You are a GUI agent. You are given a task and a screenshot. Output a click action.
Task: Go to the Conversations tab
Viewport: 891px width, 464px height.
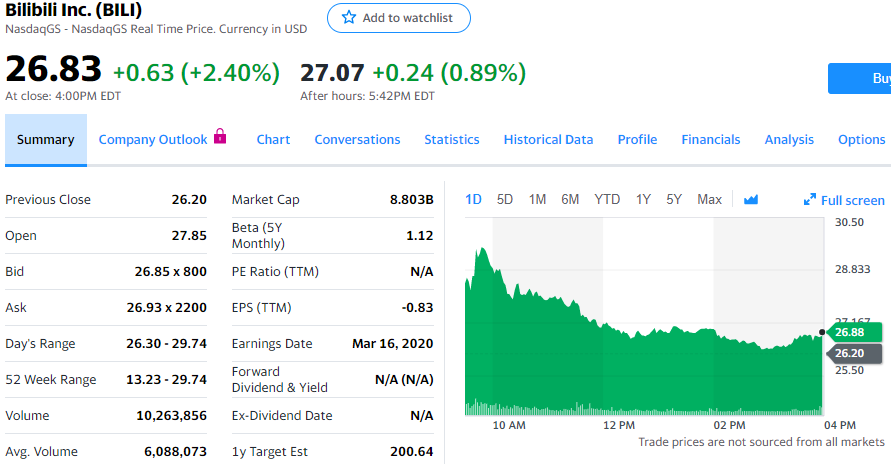(x=357, y=140)
